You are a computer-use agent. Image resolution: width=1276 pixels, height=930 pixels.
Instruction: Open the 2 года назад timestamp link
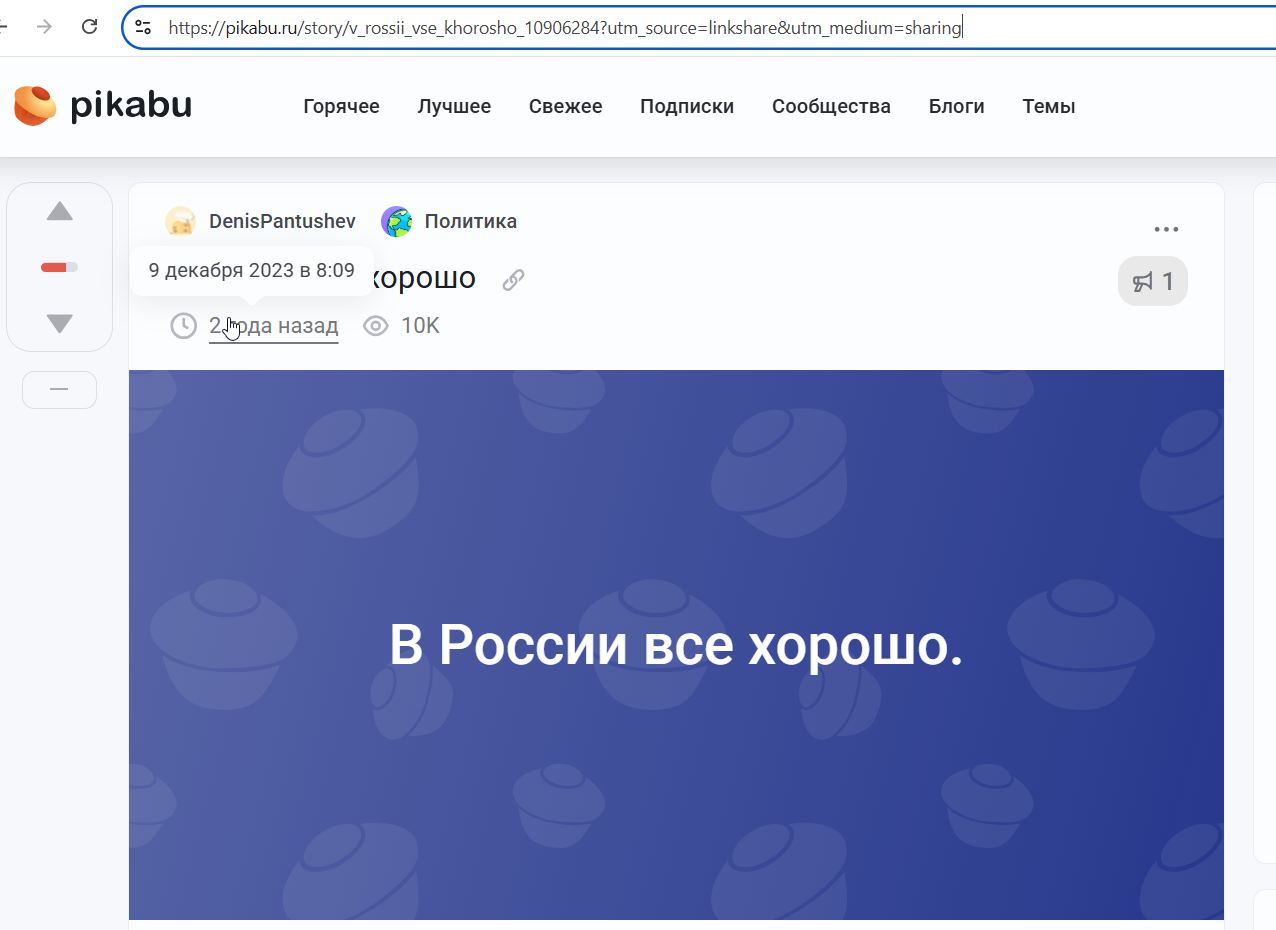click(273, 325)
